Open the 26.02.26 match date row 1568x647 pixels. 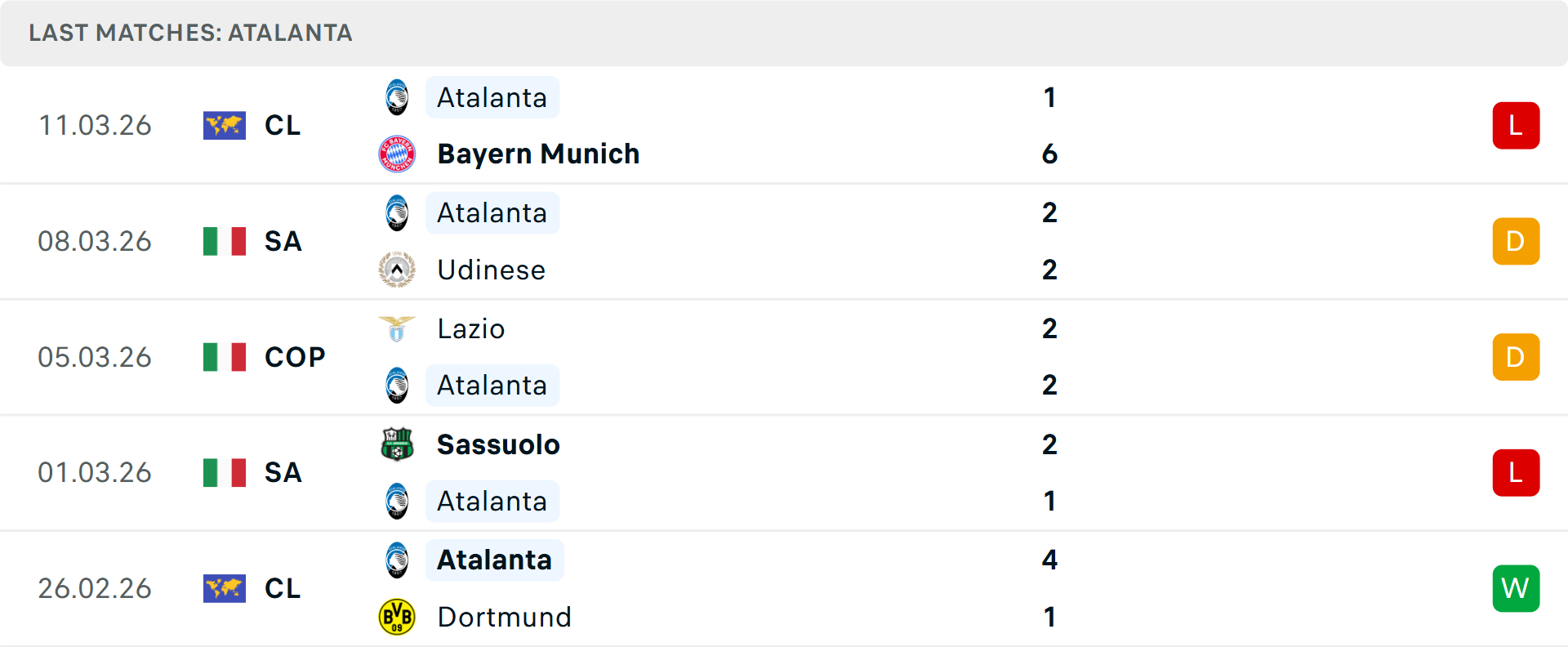tap(95, 588)
